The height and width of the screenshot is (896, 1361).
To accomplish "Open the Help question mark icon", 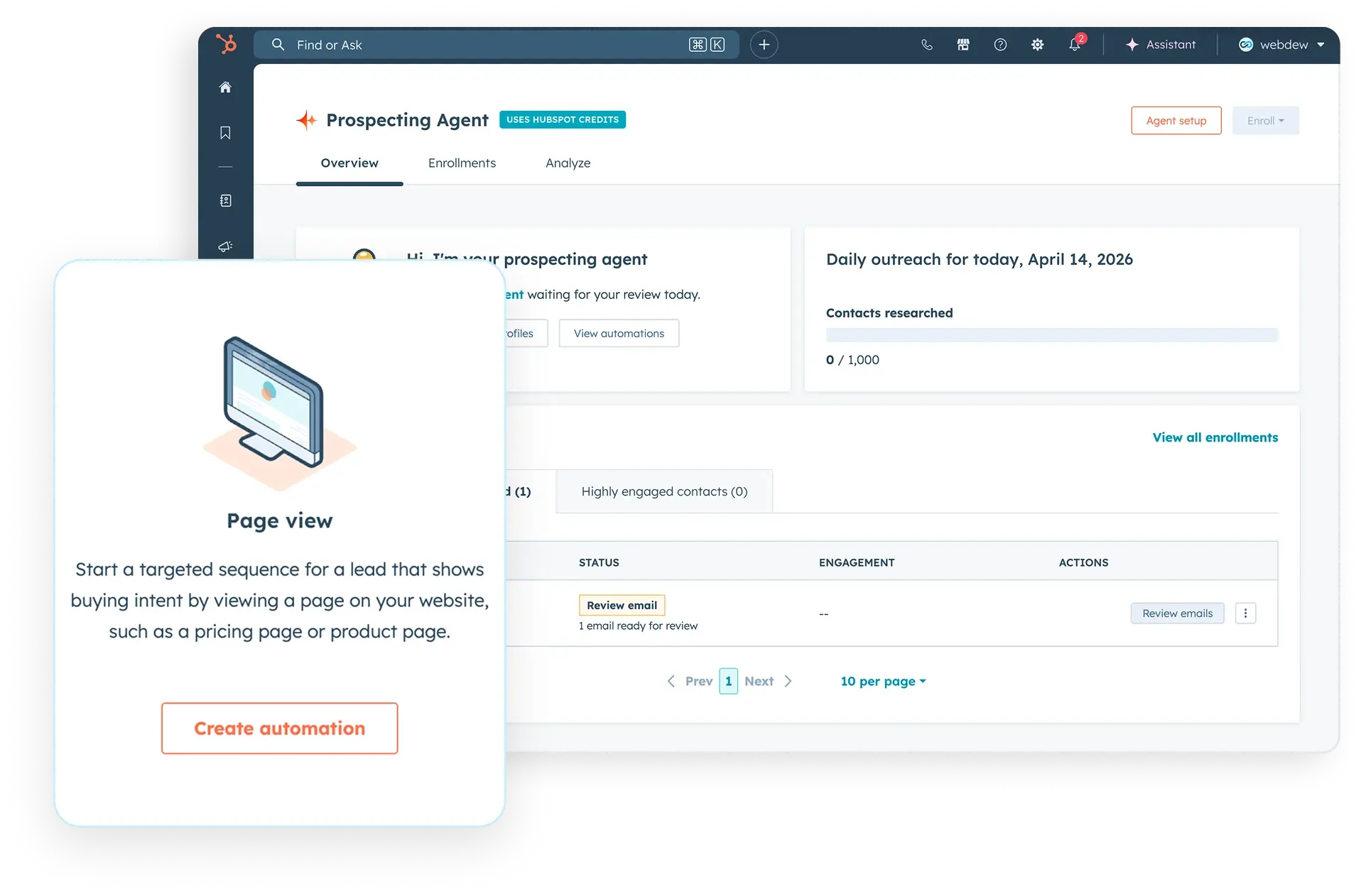I will point(1000,45).
